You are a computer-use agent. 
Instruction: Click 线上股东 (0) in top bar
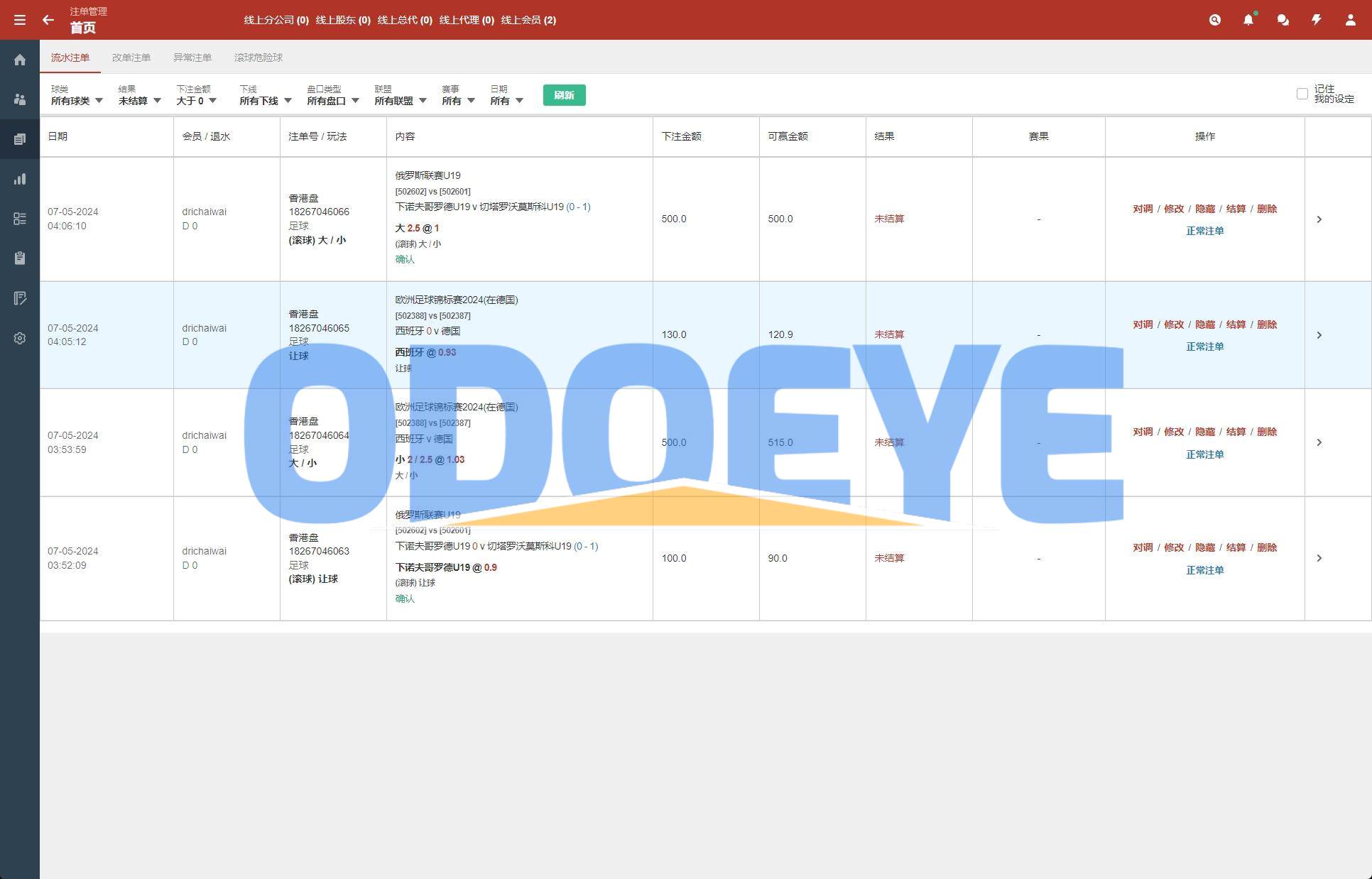[343, 20]
